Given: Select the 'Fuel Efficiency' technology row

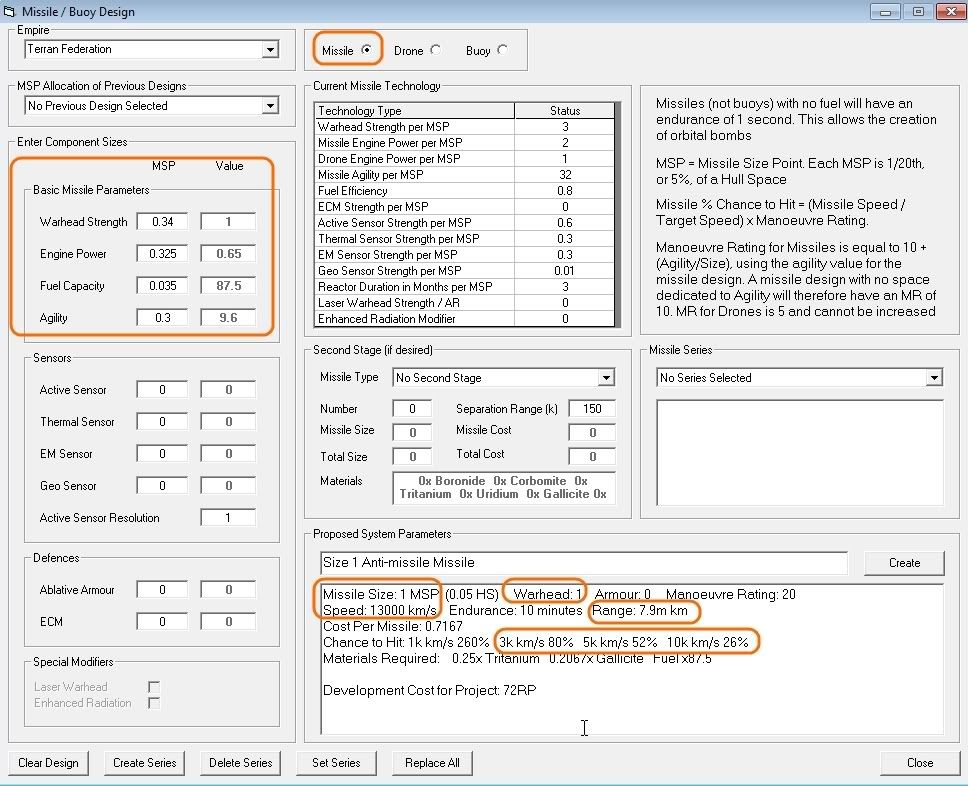Looking at the screenshot, I should coord(465,191).
